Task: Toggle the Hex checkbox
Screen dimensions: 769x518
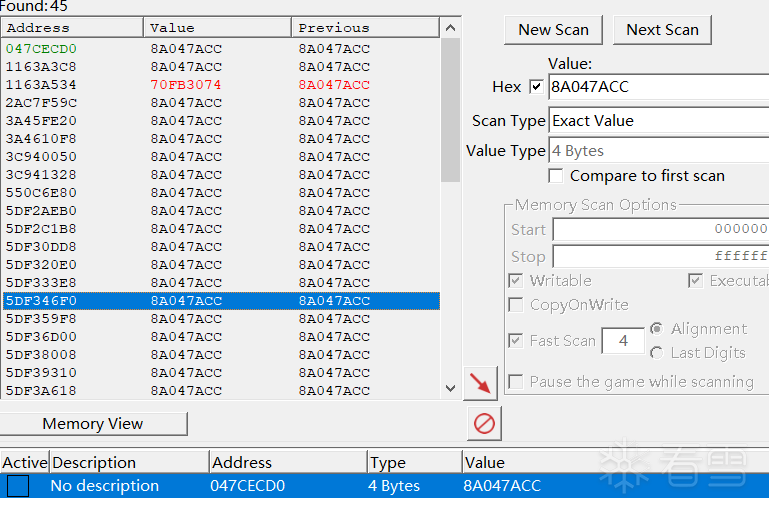Action: tap(536, 87)
